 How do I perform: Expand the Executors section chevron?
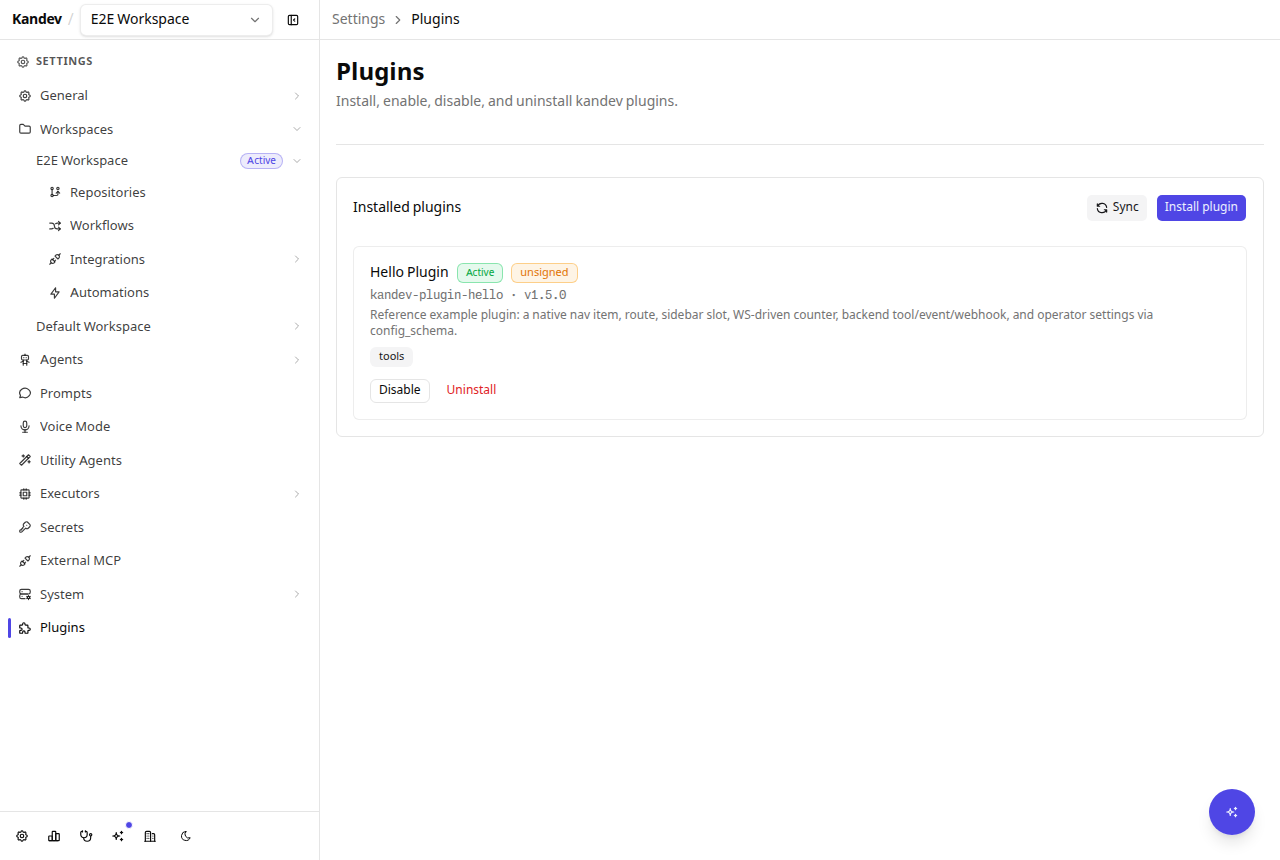pyautogui.click(x=297, y=494)
